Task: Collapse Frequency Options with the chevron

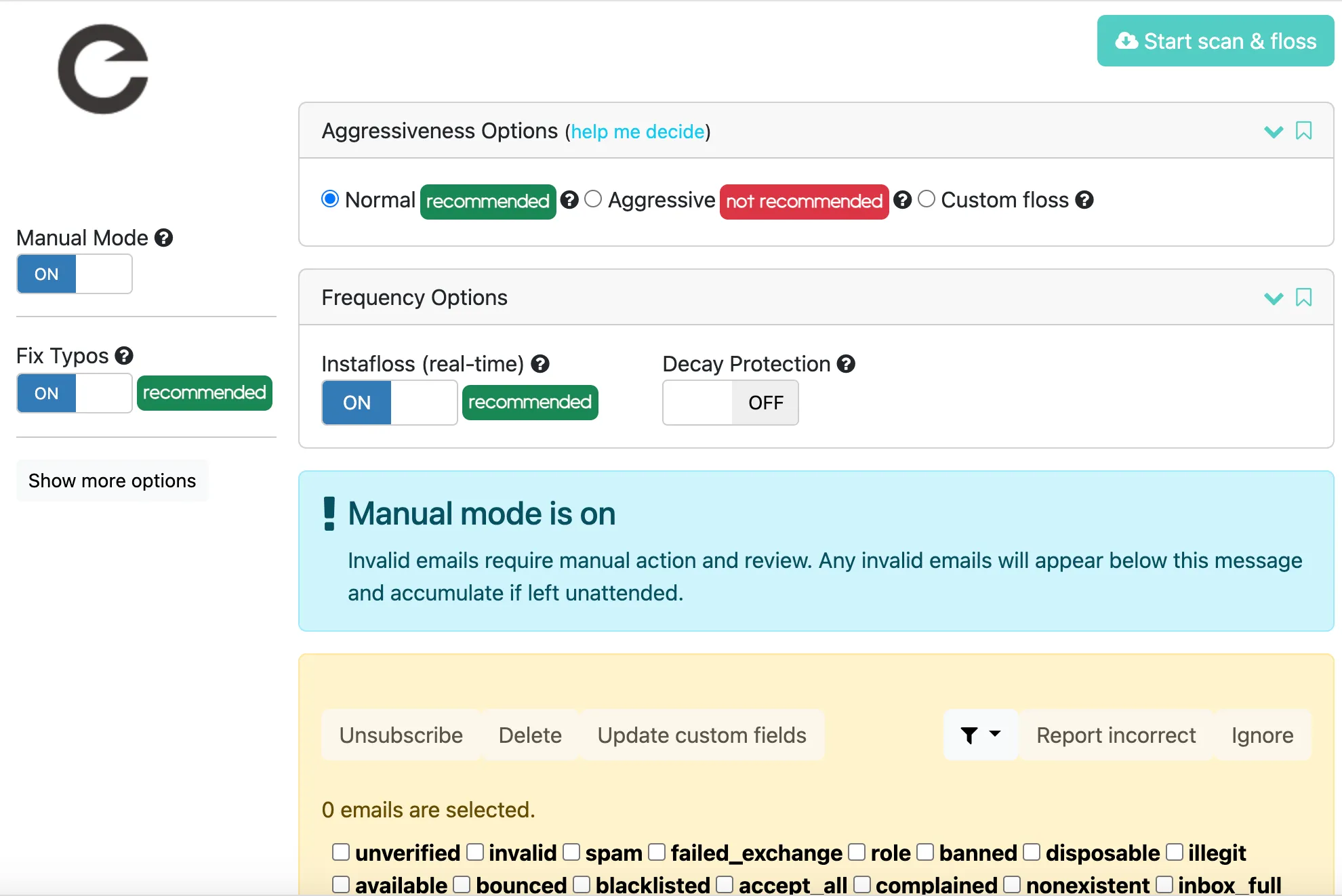Action: (x=1274, y=298)
